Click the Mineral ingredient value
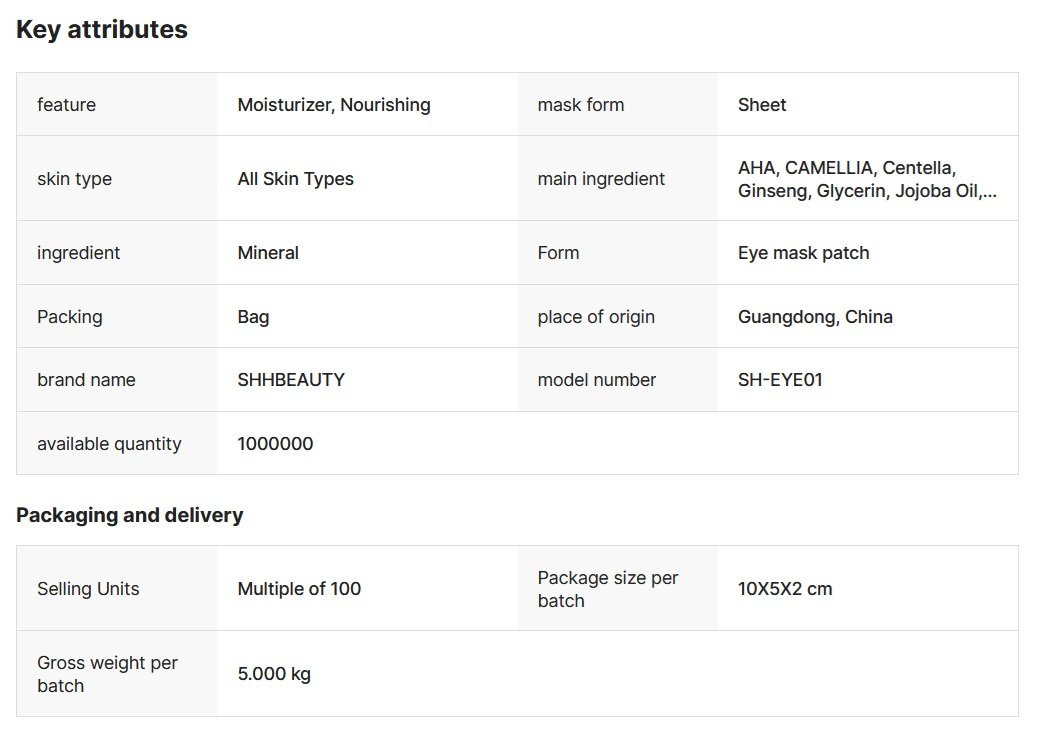The height and width of the screenshot is (743, 1045). point(268,253)
